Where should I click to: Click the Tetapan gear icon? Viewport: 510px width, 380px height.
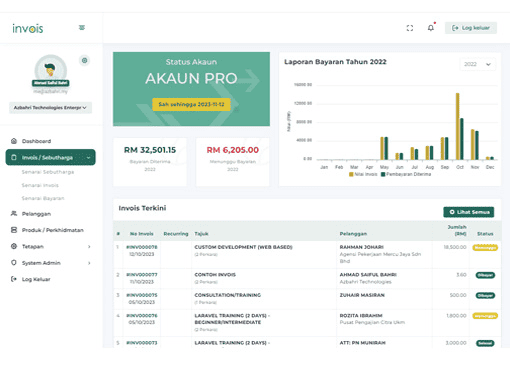coord(14,246)
